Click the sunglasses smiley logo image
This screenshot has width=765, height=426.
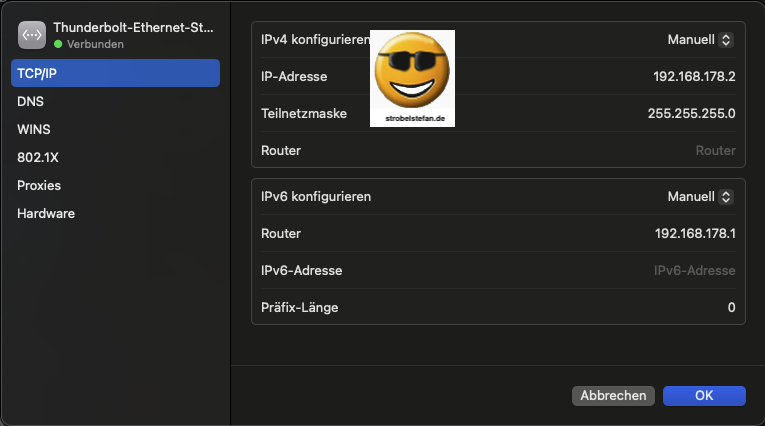pyautogui.click(x=412, y=78)
